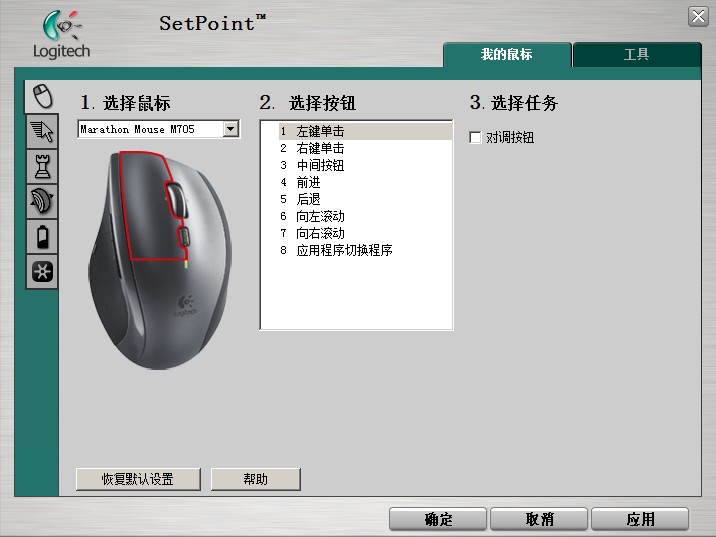Open the mouse button settings sidebar icon
This screenshot has width=716, height=537.
click(x=41, y=96)
